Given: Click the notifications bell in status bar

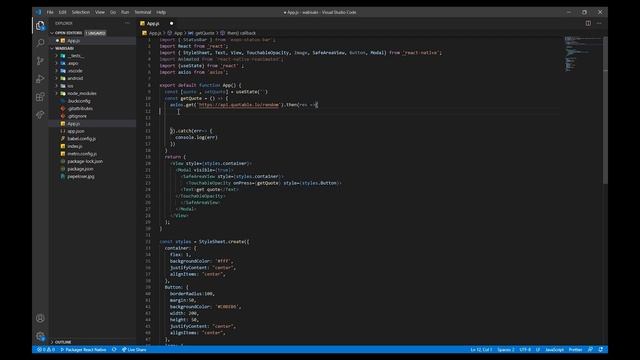Looking at the screenshot, I should pos(601,350).
